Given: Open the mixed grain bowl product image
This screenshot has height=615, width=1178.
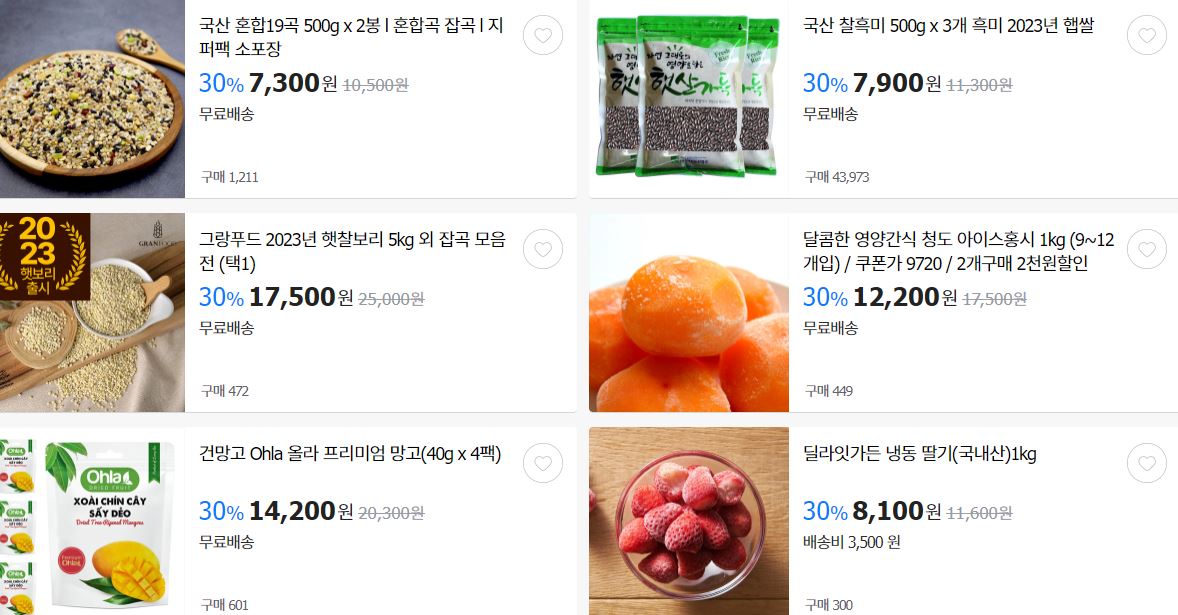Looking at the screenshot, I should 92,98.
